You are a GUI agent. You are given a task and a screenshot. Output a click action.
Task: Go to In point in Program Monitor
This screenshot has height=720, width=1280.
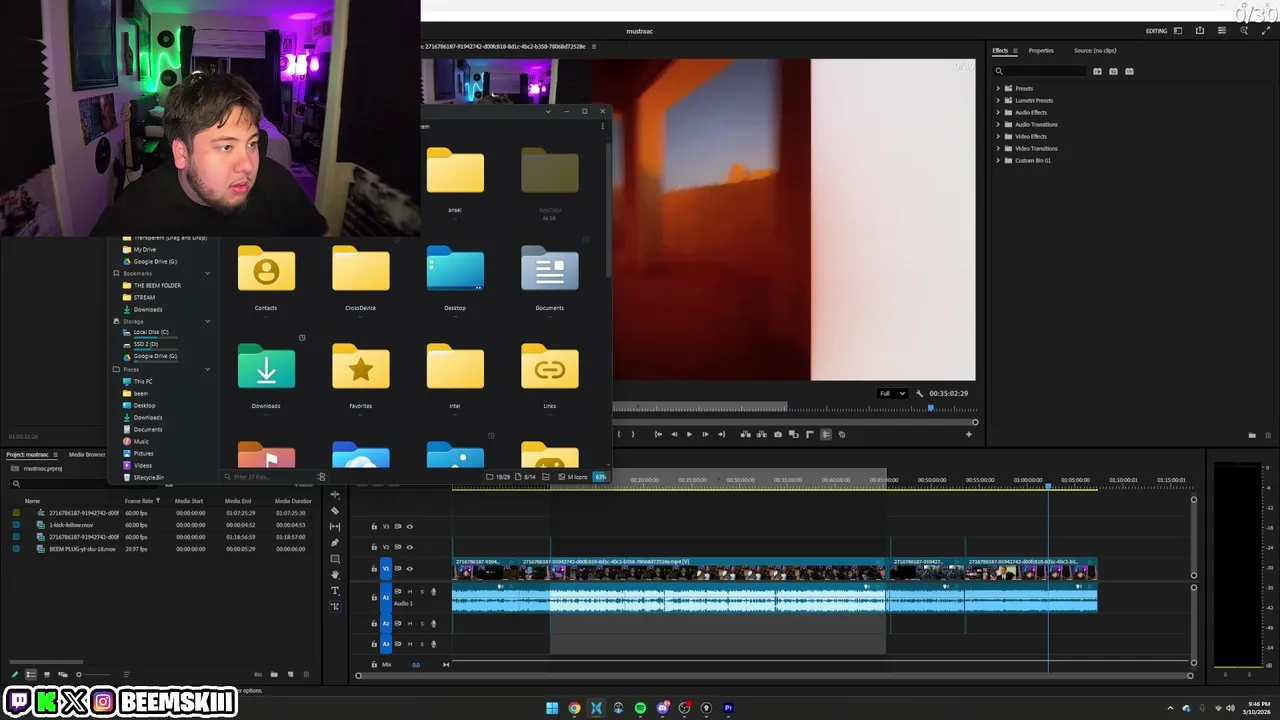[x=658, y=434]
